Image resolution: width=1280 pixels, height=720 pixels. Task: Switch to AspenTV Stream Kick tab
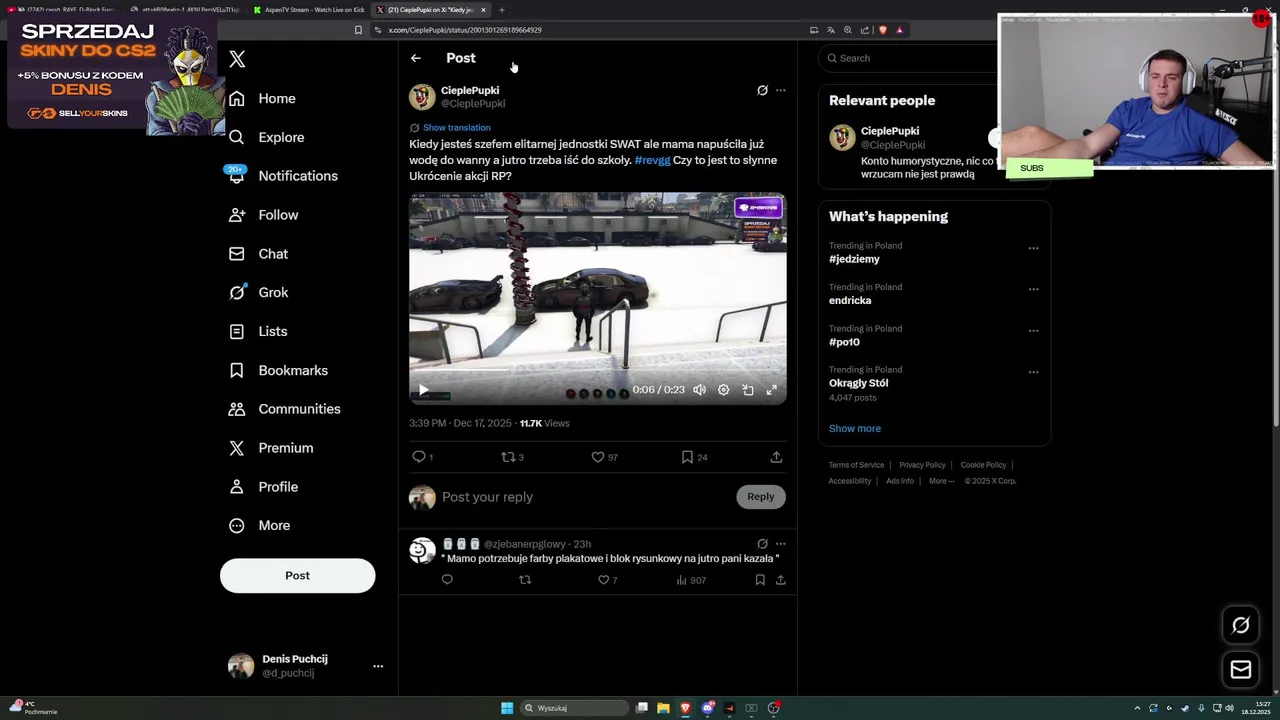[x=308, y=10]
